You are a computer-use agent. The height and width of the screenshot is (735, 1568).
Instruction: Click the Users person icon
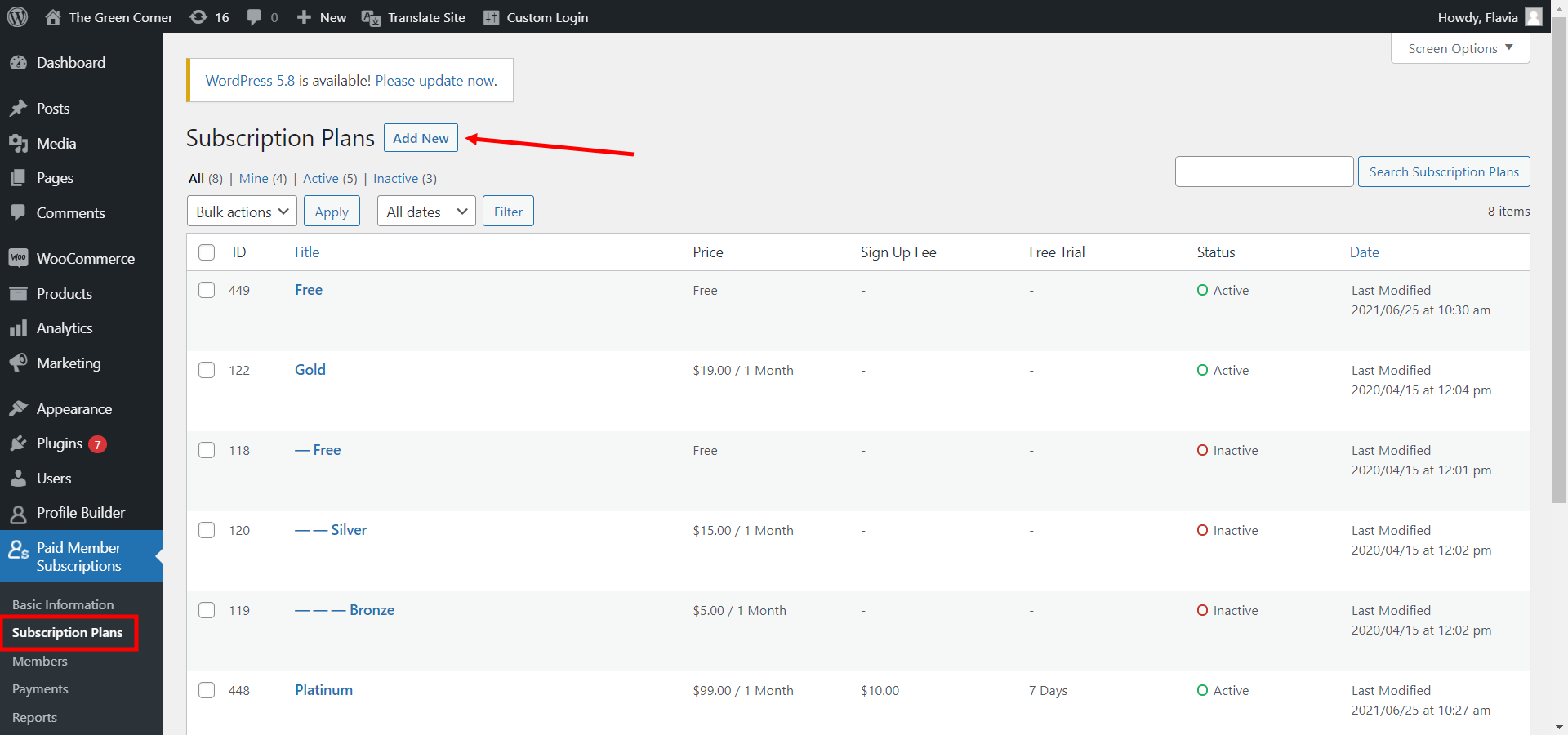coord(18,479)
